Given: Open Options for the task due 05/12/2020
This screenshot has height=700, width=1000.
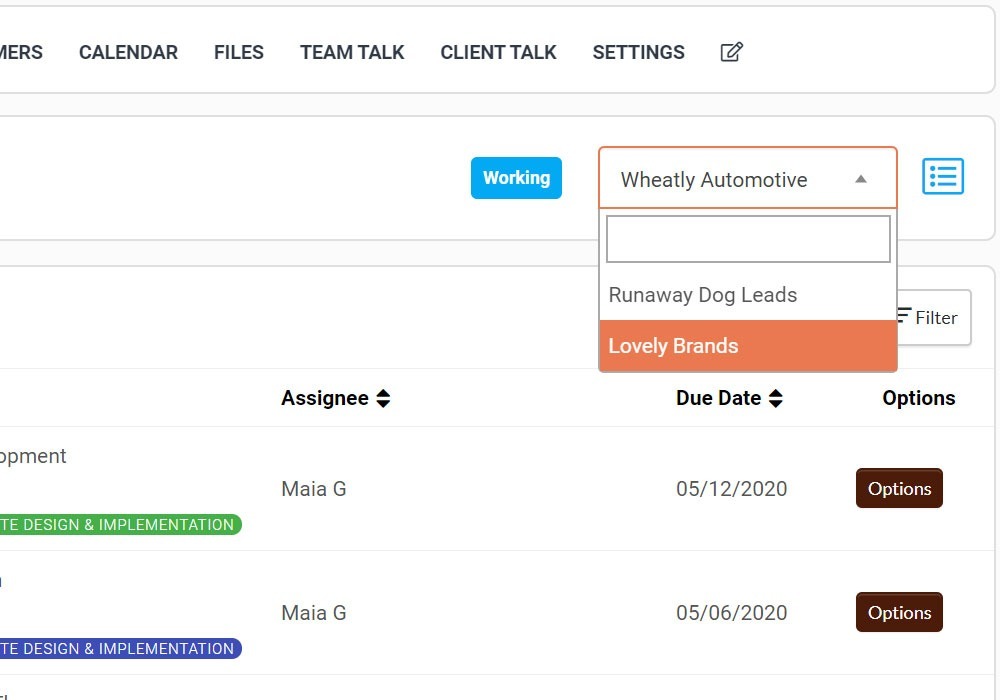Looking at the screenshot, I should pos(898,489).
